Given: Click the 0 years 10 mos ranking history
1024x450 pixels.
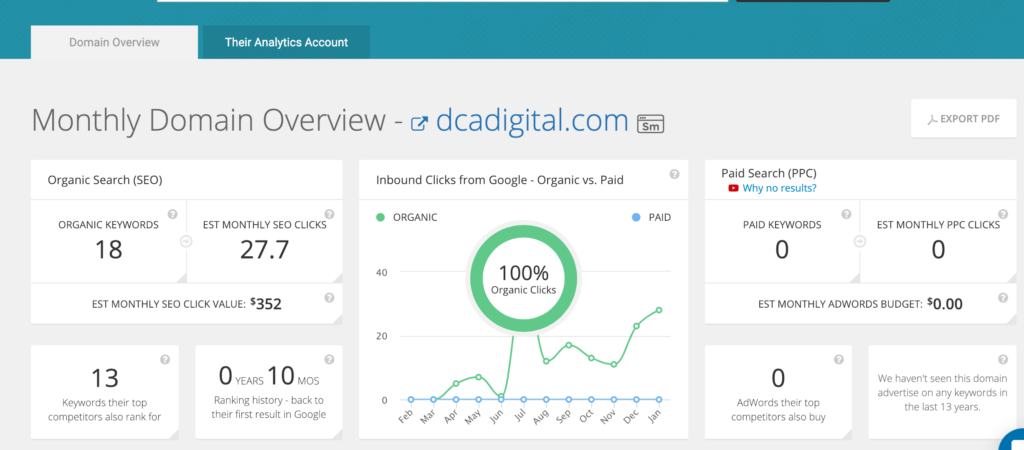Looking at the screenshot, I should click(268, 377).
